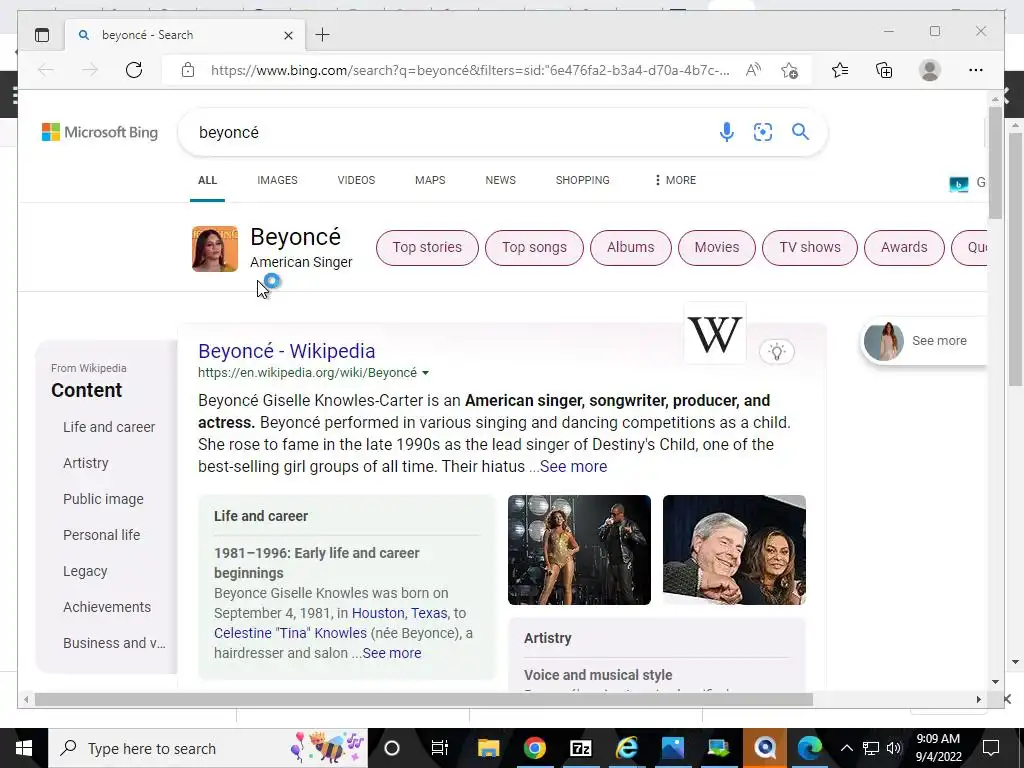This screenshot has width=1024, height=768.
Task: Launch Google Chrome from the taskbar
Action: (x=534, y=748)
